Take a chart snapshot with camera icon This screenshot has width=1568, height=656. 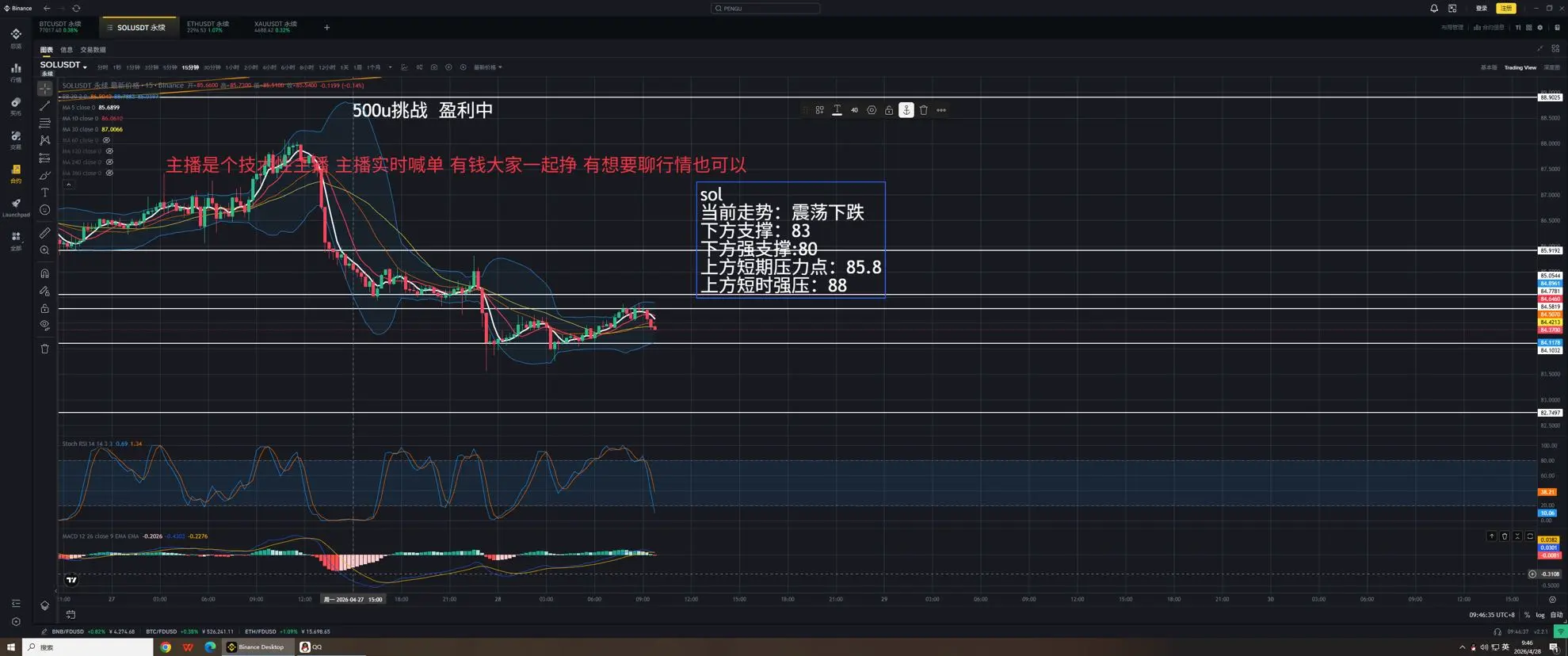coord(434,67)
